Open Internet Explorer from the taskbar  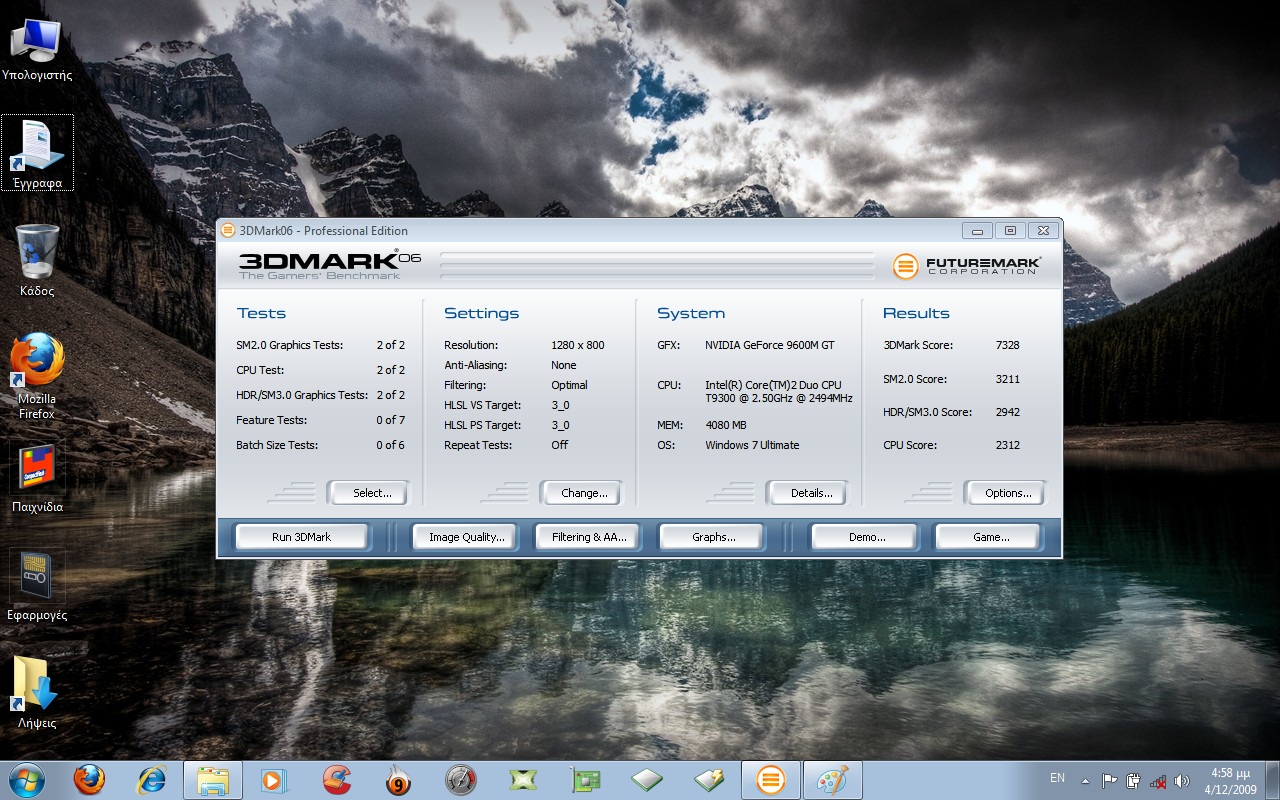tap(152, 780)
